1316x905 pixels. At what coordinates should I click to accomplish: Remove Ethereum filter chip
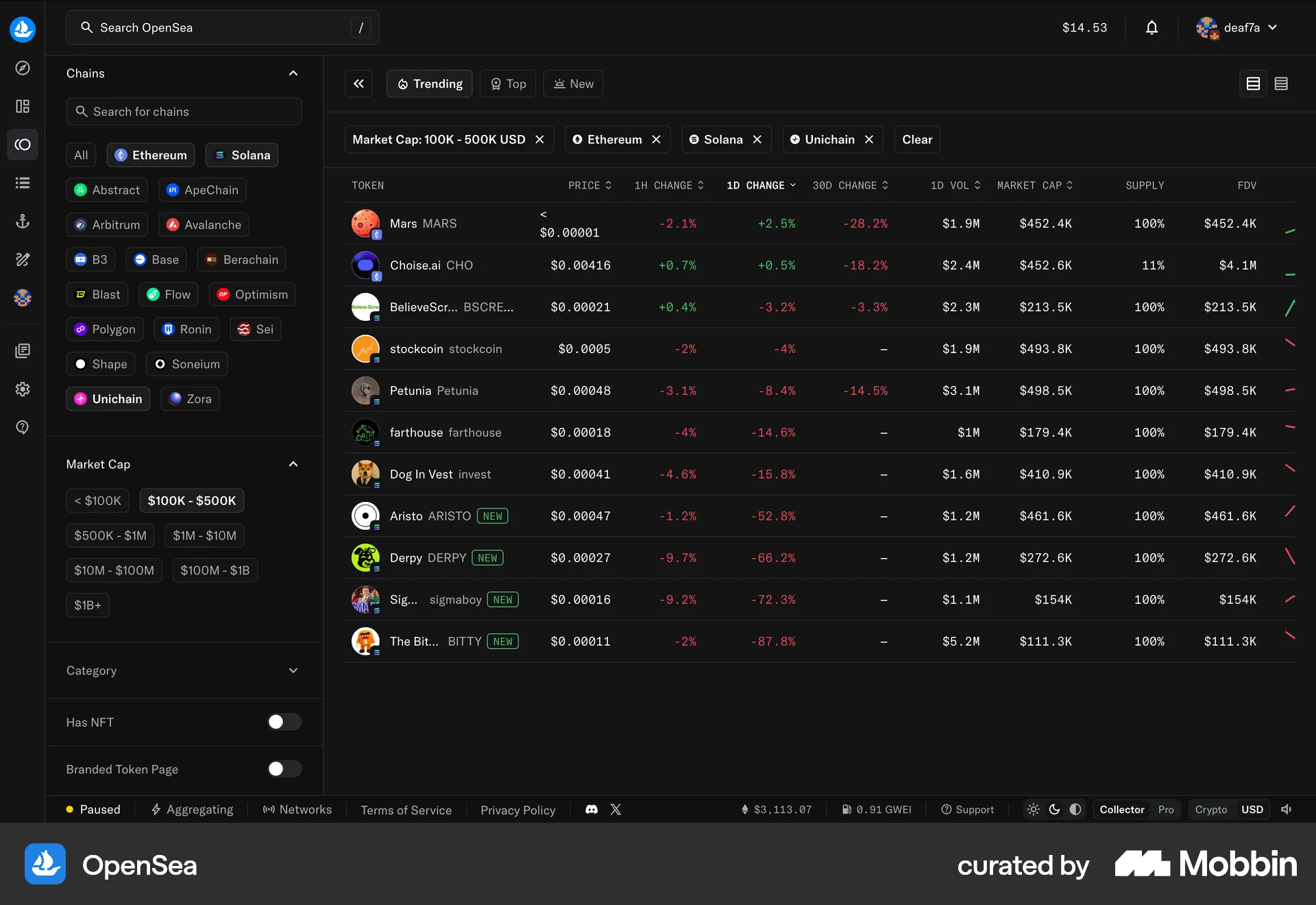tap(657, 139)
